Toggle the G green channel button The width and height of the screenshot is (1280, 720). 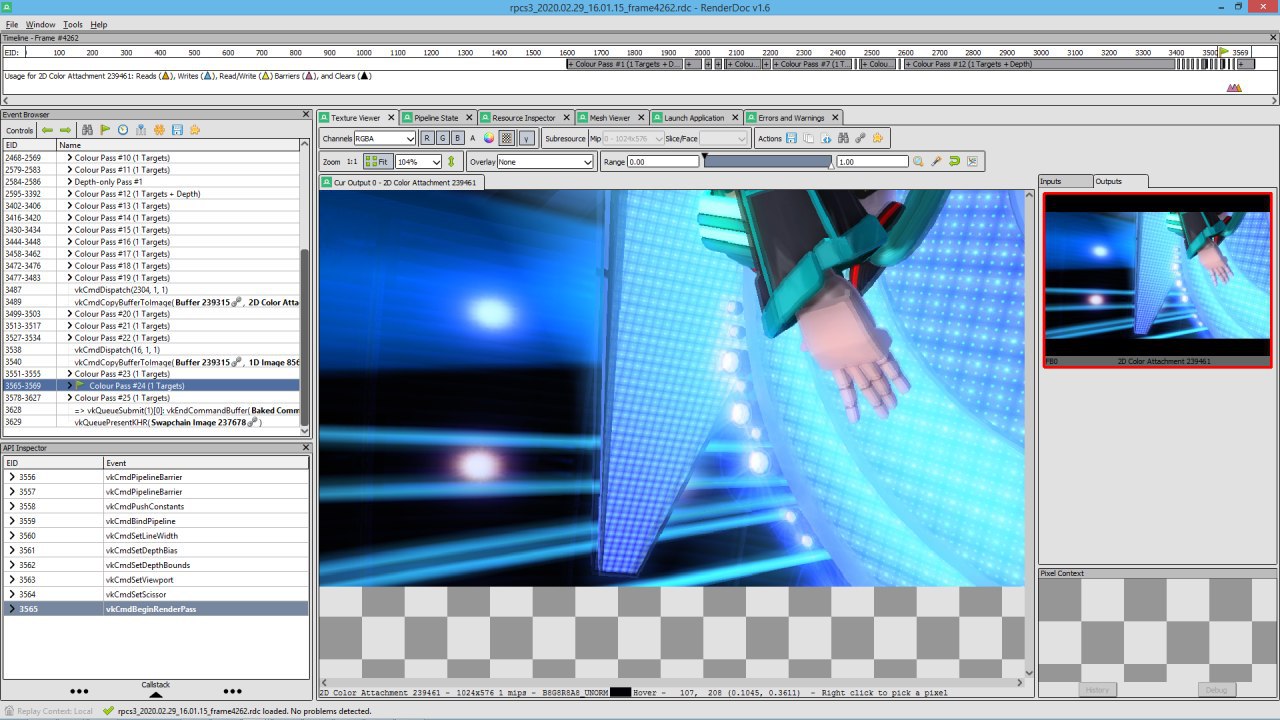point(443,138)
